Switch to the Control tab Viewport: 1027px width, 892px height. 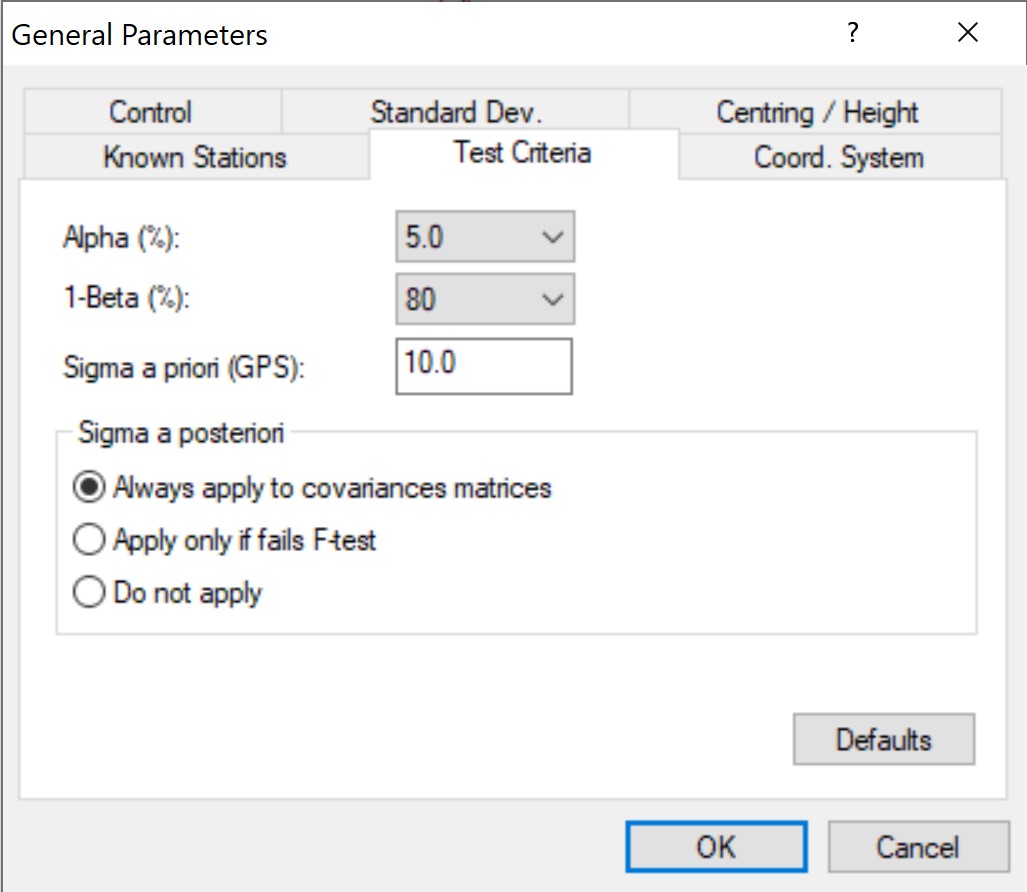coord(151,112)
